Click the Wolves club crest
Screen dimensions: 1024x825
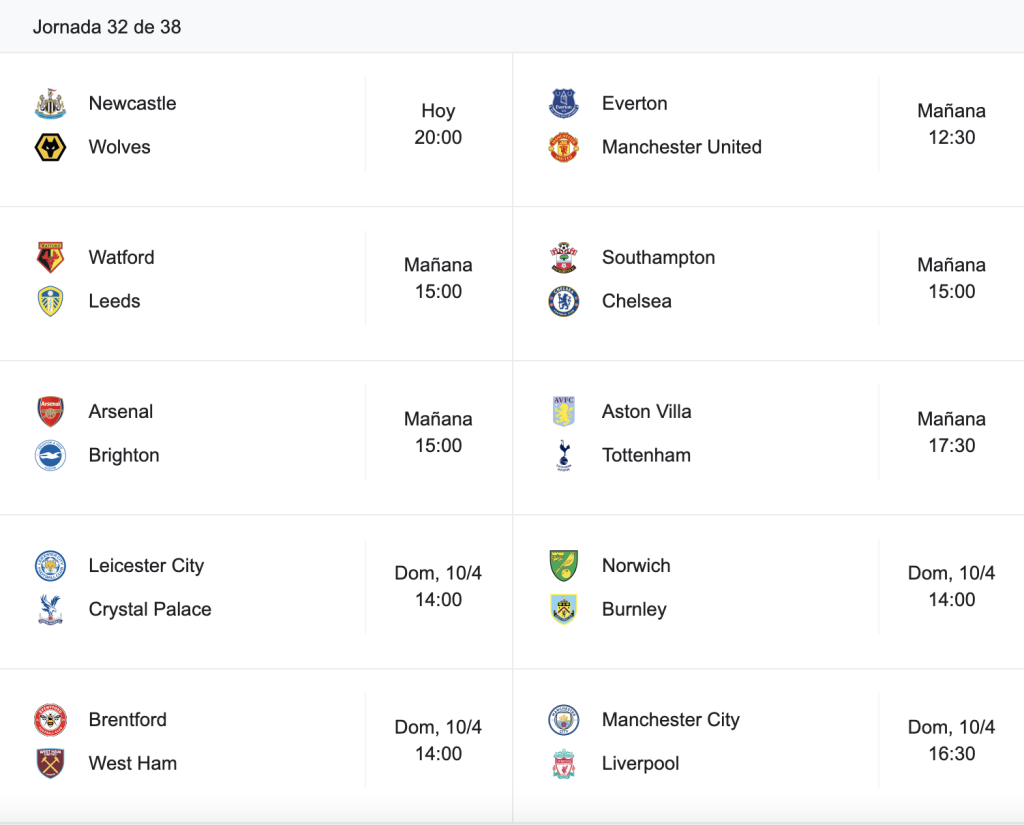pos(50,147)
